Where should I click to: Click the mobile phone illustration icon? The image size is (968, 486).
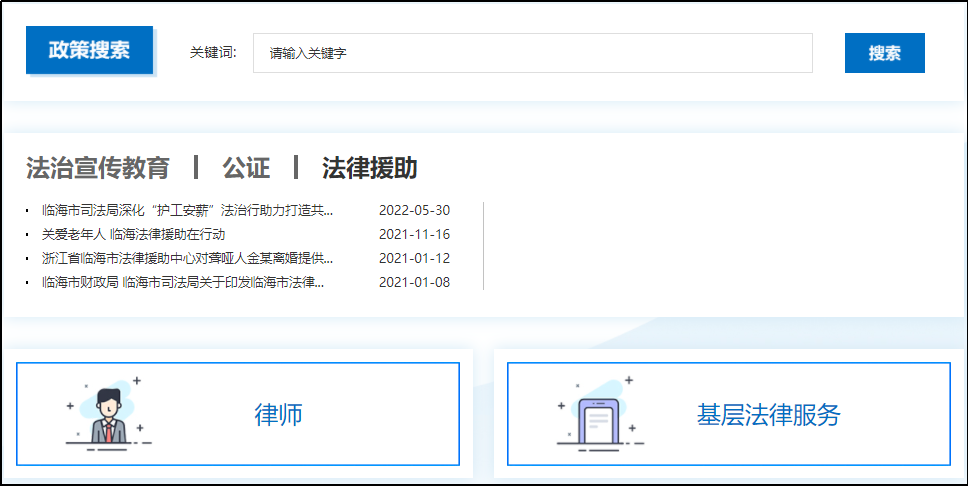(600, 414)
